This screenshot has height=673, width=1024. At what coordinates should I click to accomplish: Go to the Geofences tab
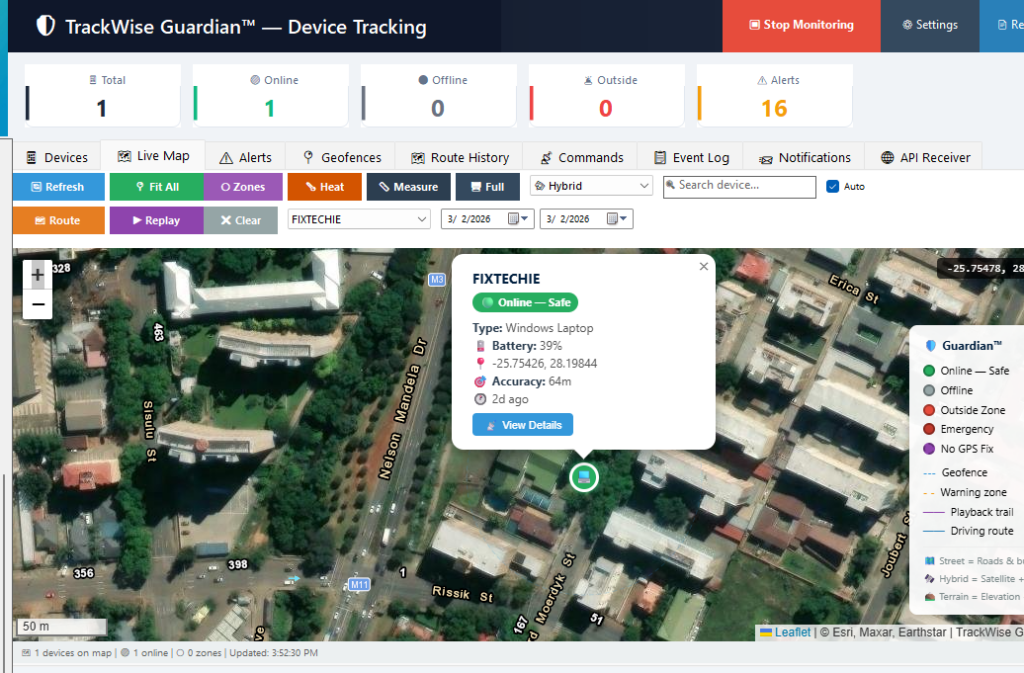(x=342, y=157)
